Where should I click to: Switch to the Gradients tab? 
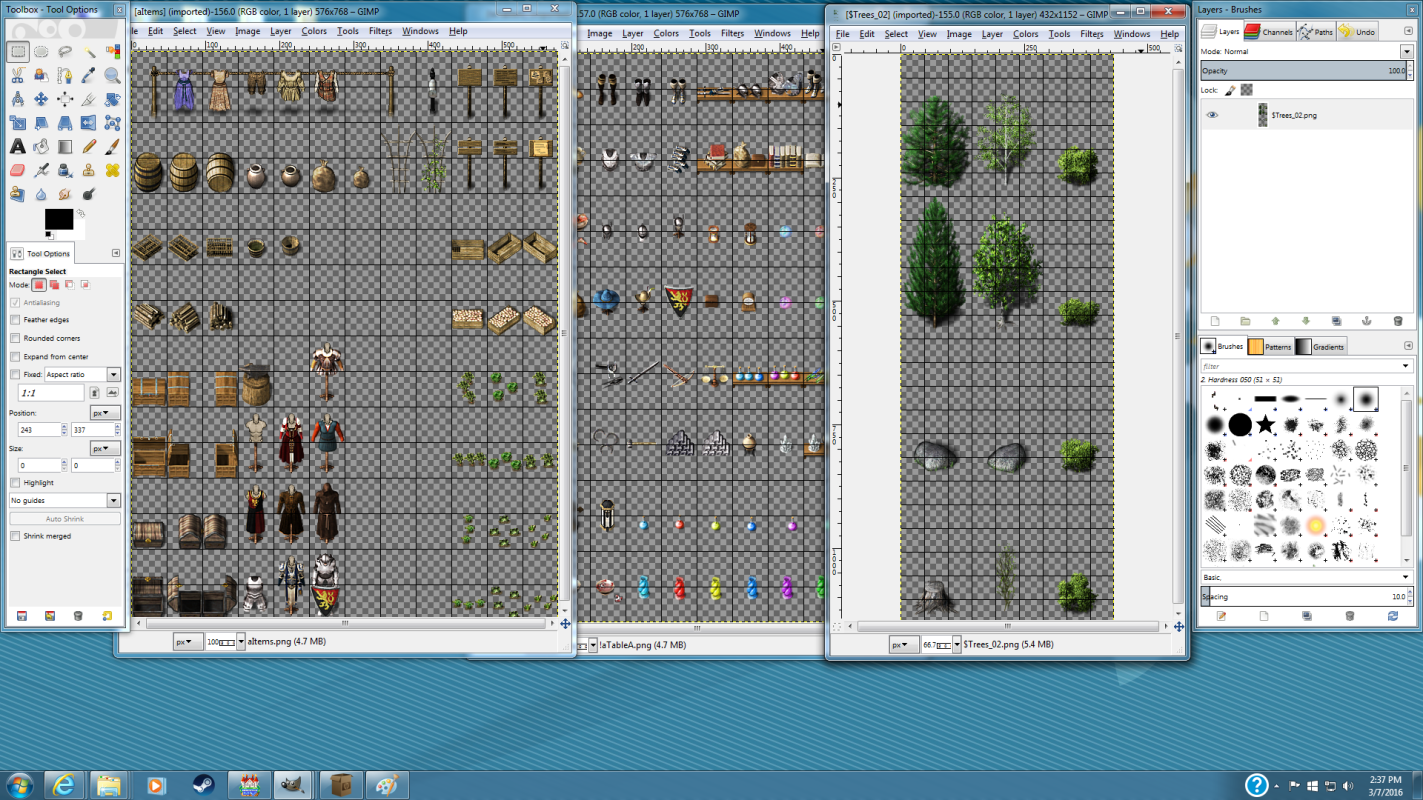pos(1321,347)
